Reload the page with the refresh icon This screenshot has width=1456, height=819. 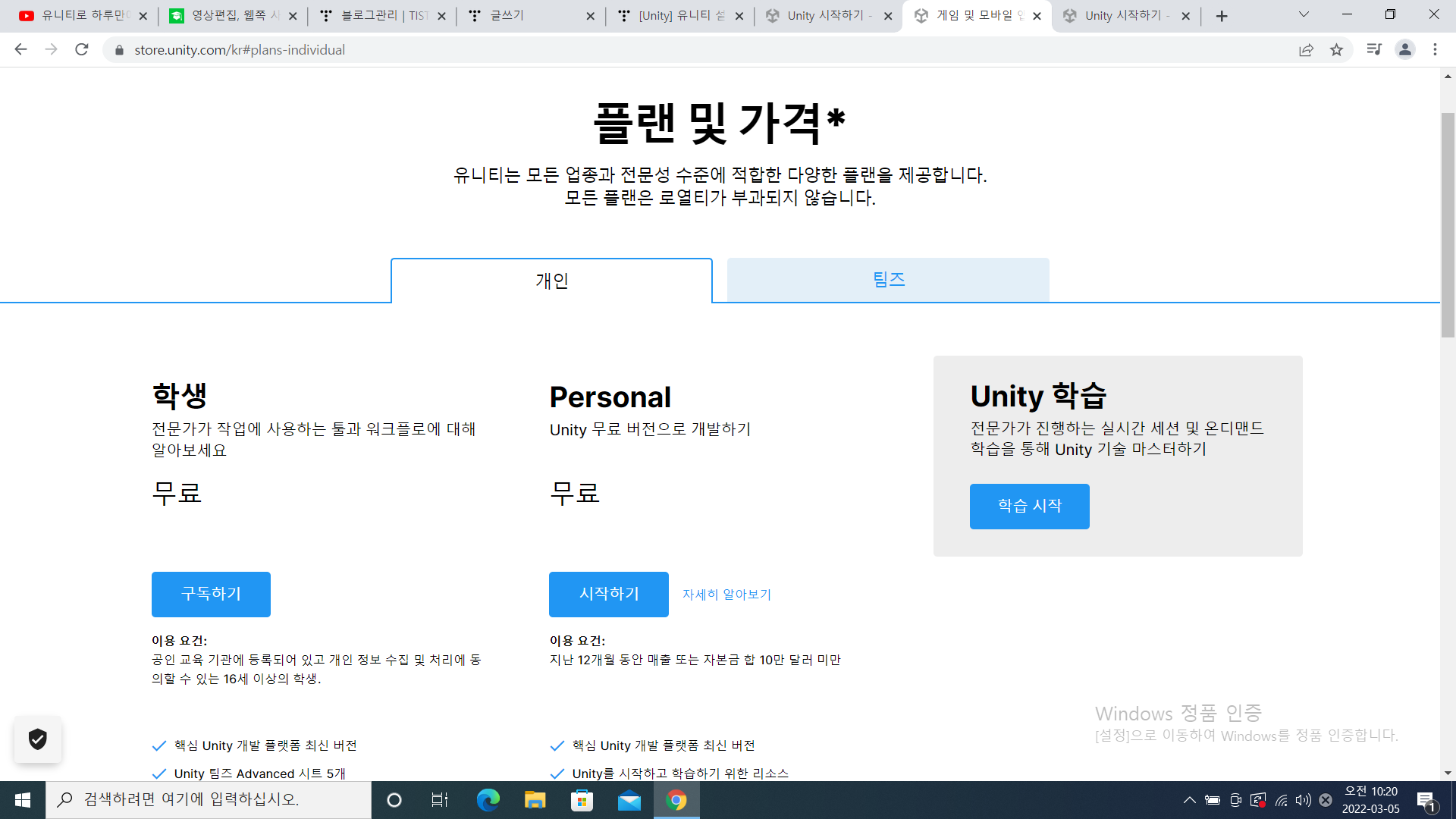pos(82,50)
